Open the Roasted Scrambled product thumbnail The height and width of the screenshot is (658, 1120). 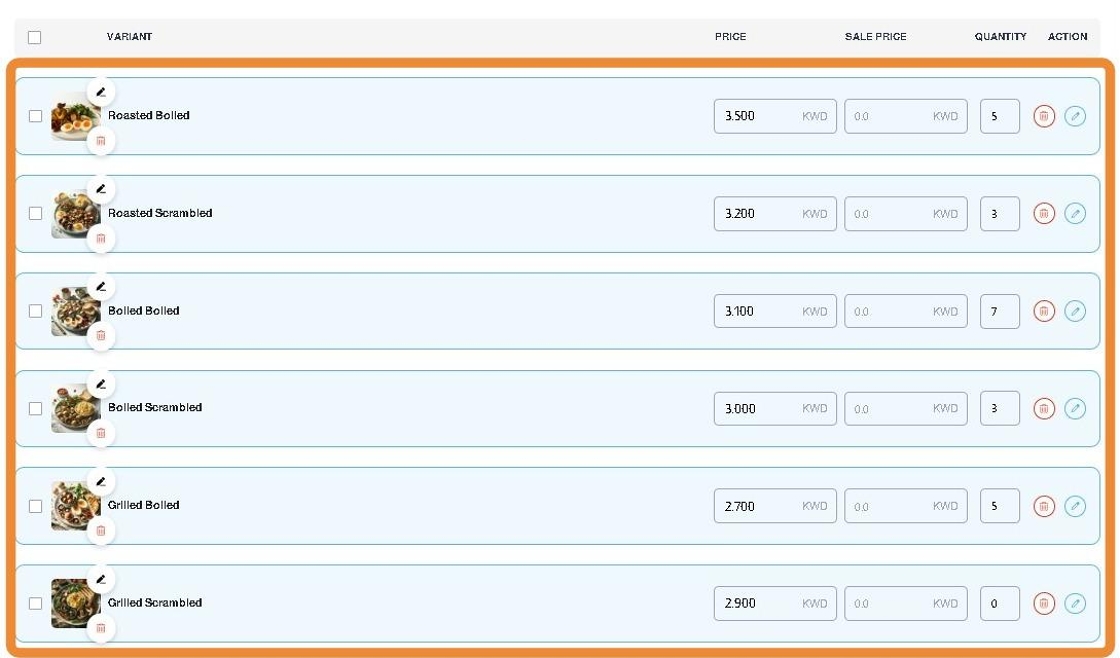pyautogui.click(x=75, y=214)
